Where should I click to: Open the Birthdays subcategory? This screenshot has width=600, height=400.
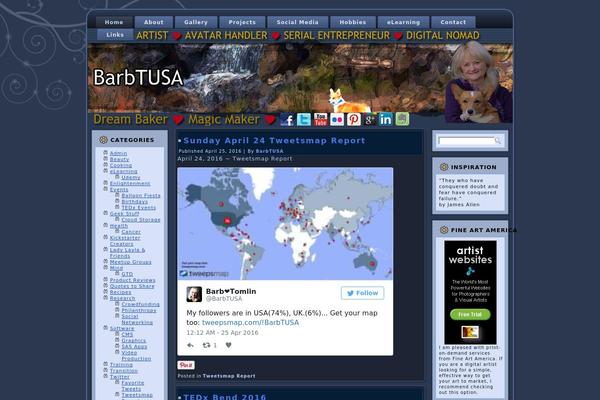135,201
